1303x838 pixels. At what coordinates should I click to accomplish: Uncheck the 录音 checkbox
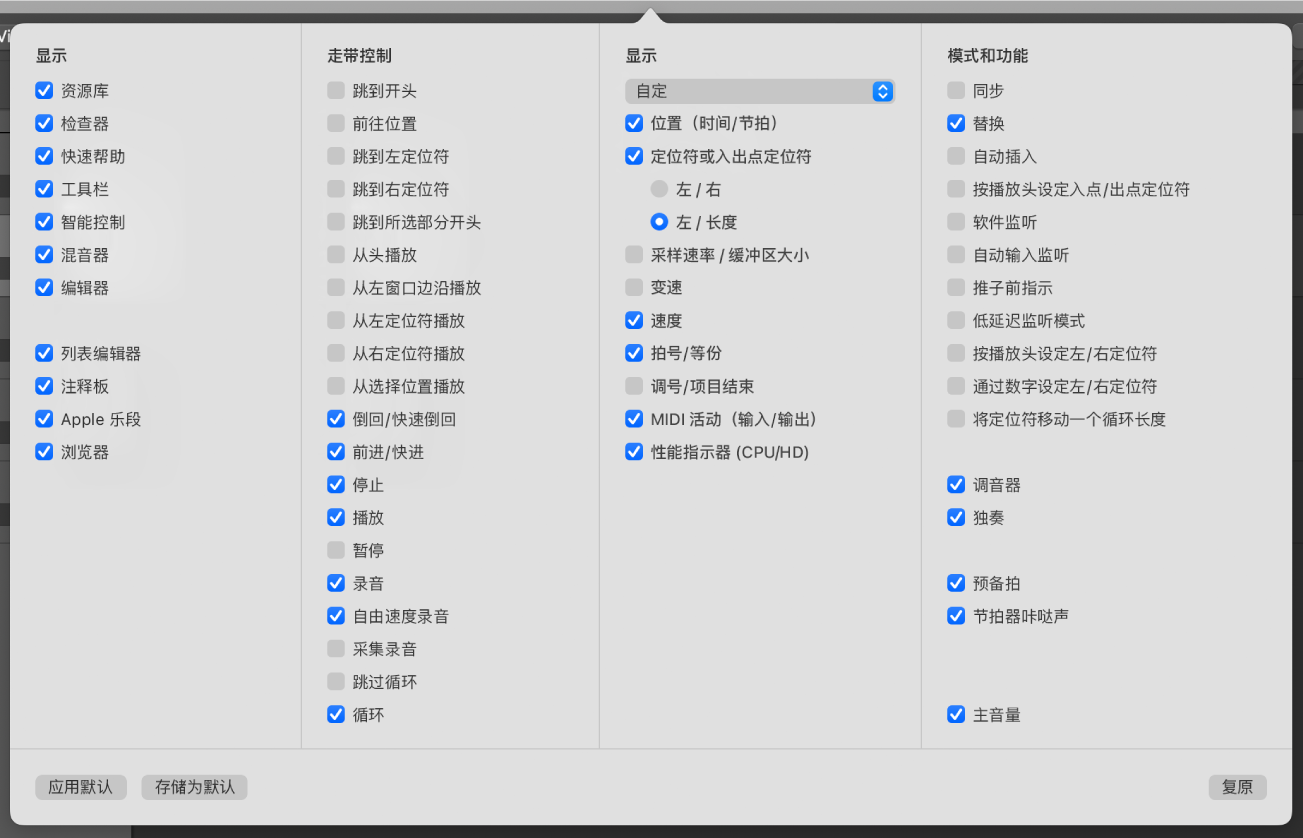click(x=336, y=583)
